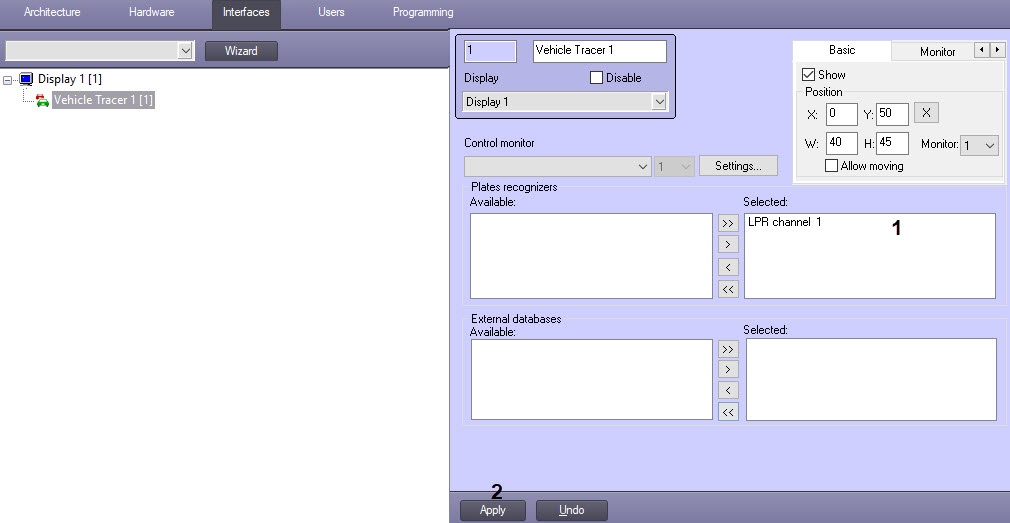Viewport: 1010px width, 523px height.
Task: Select the Display 1 monitor icon
Action: (x=26, y=79)
